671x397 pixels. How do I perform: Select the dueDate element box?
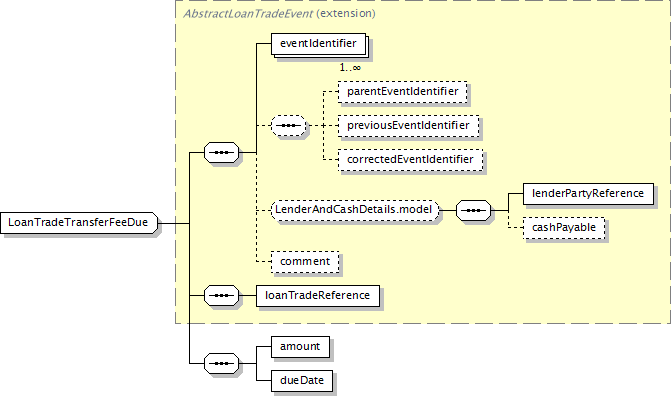(x=302, y=381)
